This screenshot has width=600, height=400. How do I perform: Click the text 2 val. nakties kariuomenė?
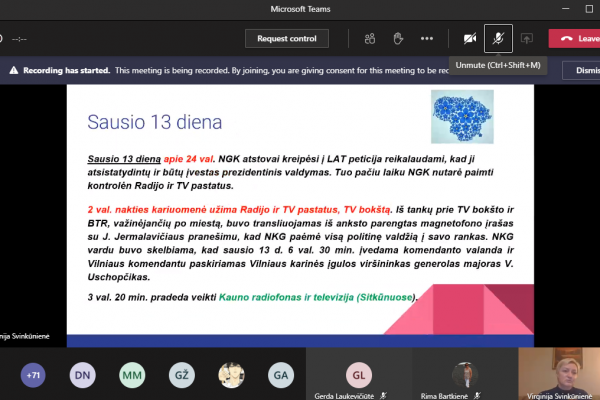[x=147, y=210]
